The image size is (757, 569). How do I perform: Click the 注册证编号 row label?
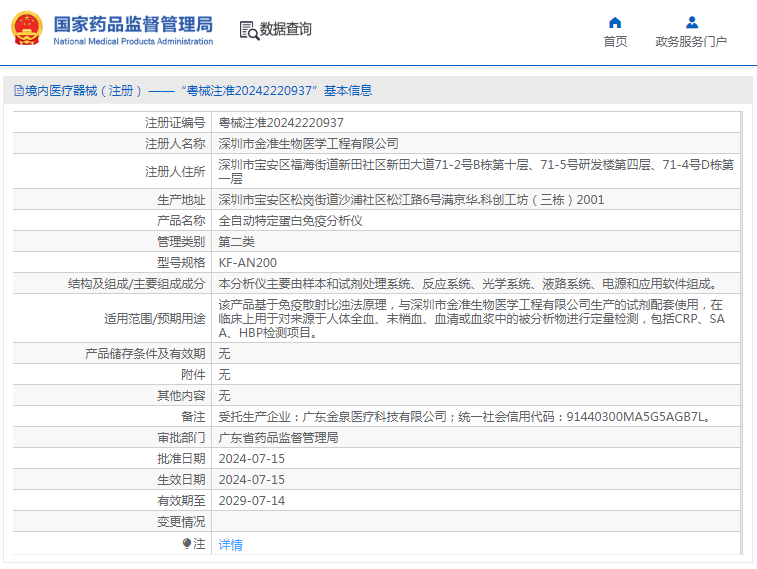[x=175, y=123]
